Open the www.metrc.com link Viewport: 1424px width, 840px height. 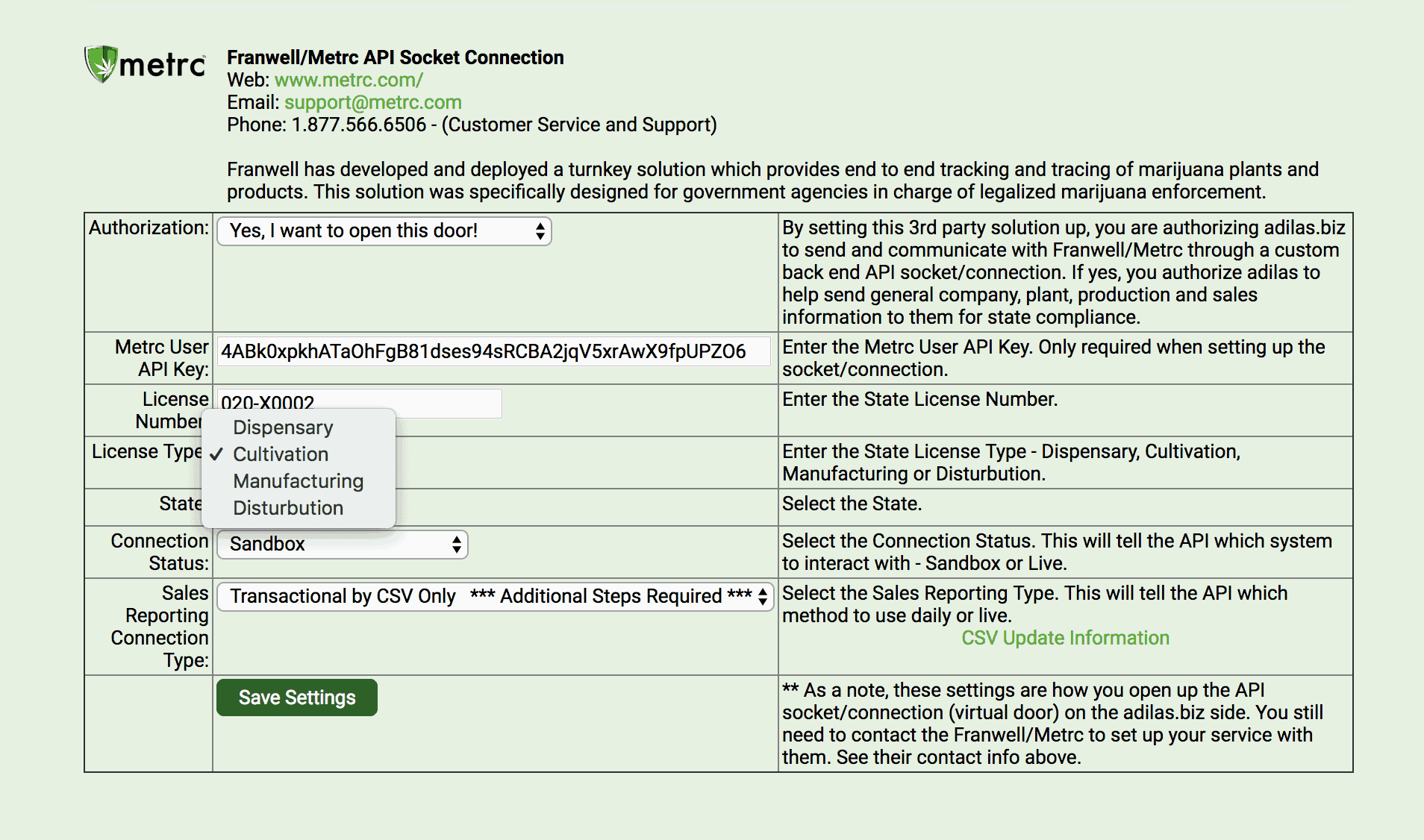coord(349,80)
